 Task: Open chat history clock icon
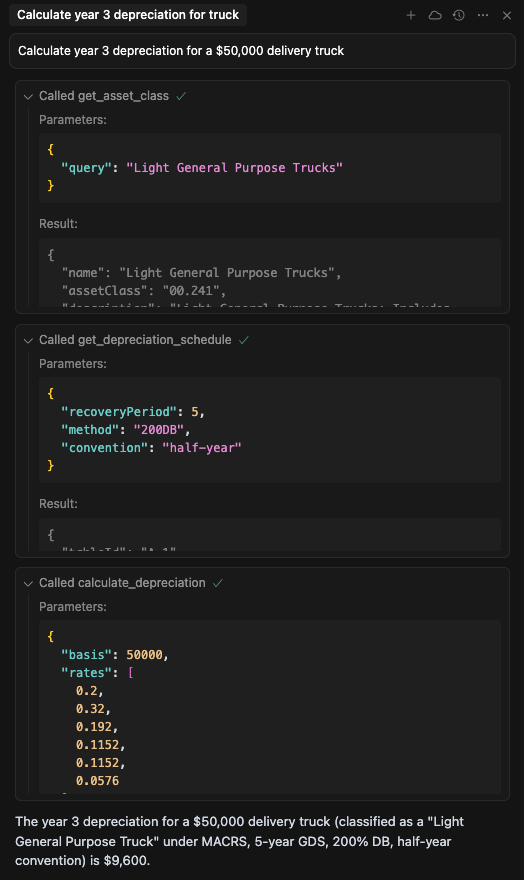click(459, 15)
